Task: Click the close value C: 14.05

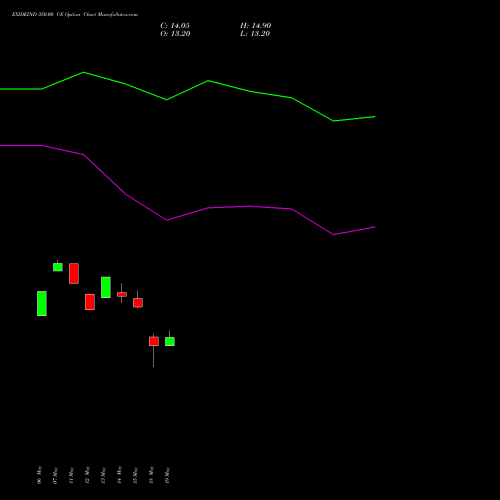Action: click(175, 26)
